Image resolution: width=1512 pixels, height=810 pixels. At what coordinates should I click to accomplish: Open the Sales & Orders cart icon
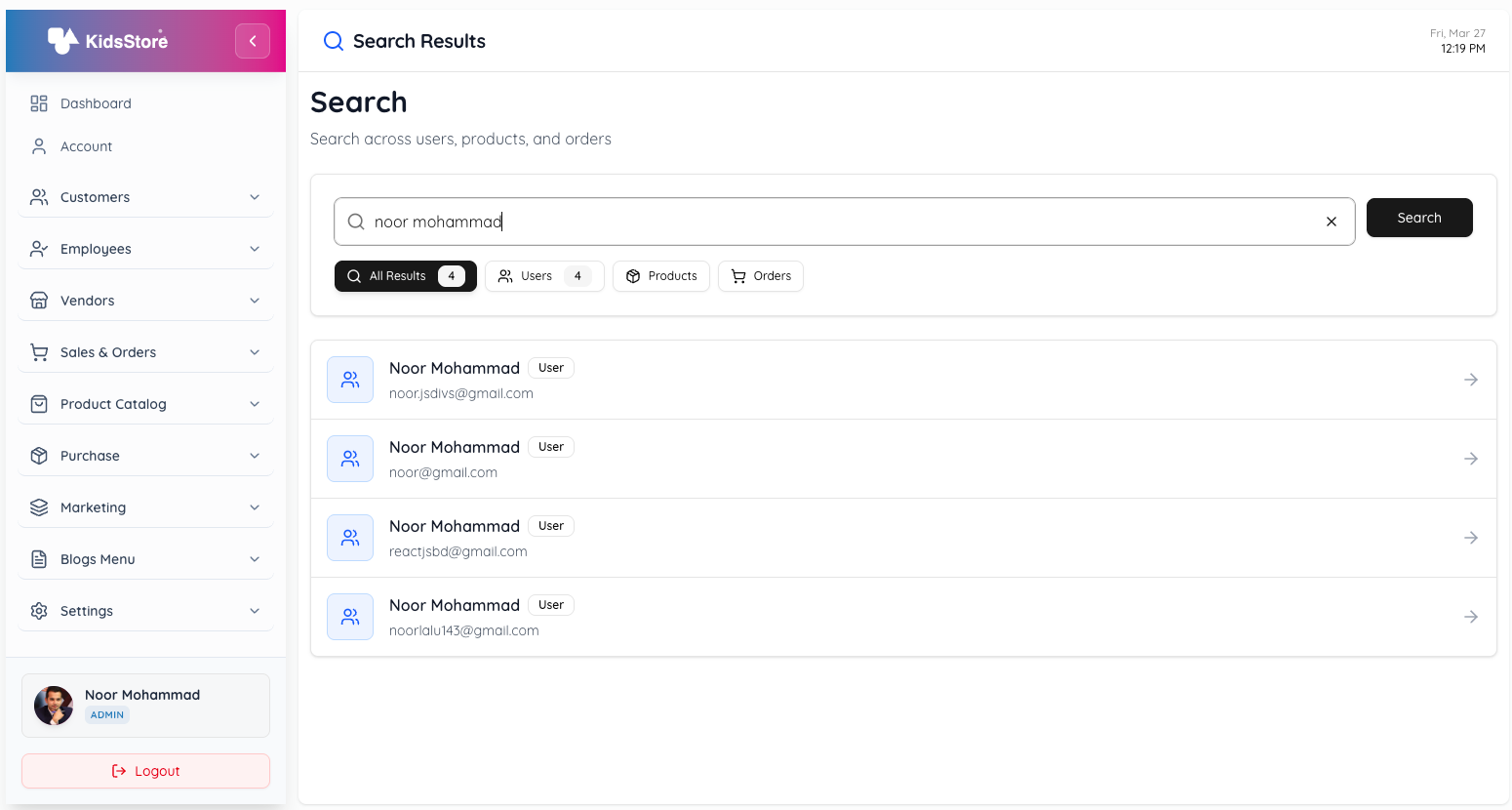click(39, 351)
